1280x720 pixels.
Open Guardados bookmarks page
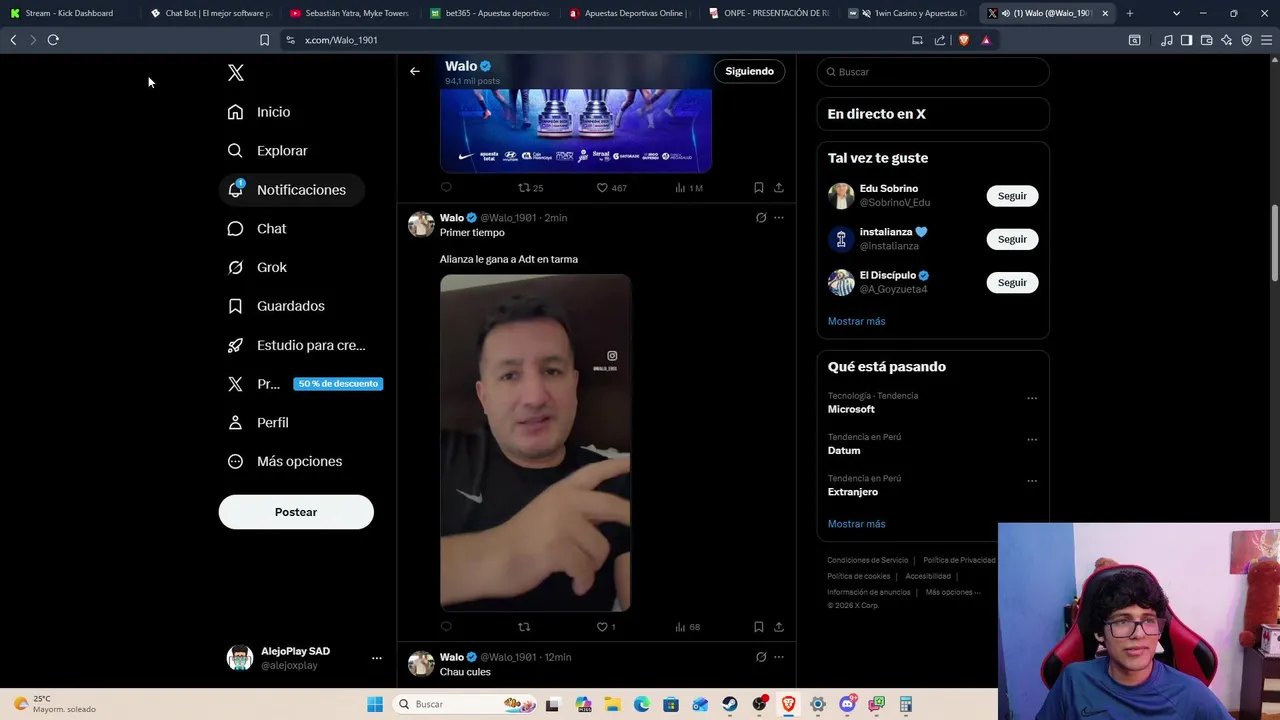pyautogui.click(x=276, y=306)
